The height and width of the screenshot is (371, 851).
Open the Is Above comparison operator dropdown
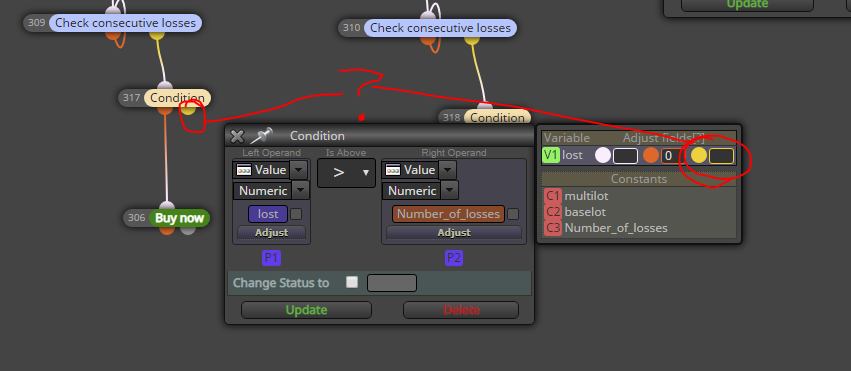point(346,172)
